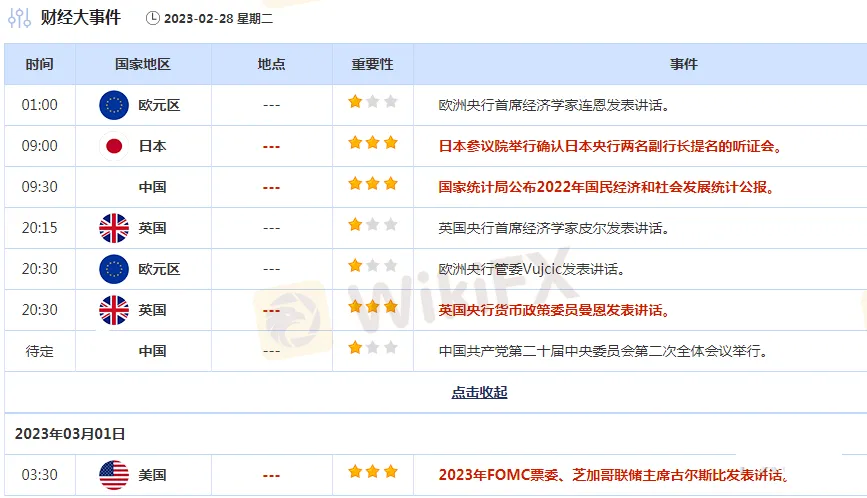Click three-star rating in the Japan row
The width and height of the screenshot is (867, 498).
[x=373, y=143]
